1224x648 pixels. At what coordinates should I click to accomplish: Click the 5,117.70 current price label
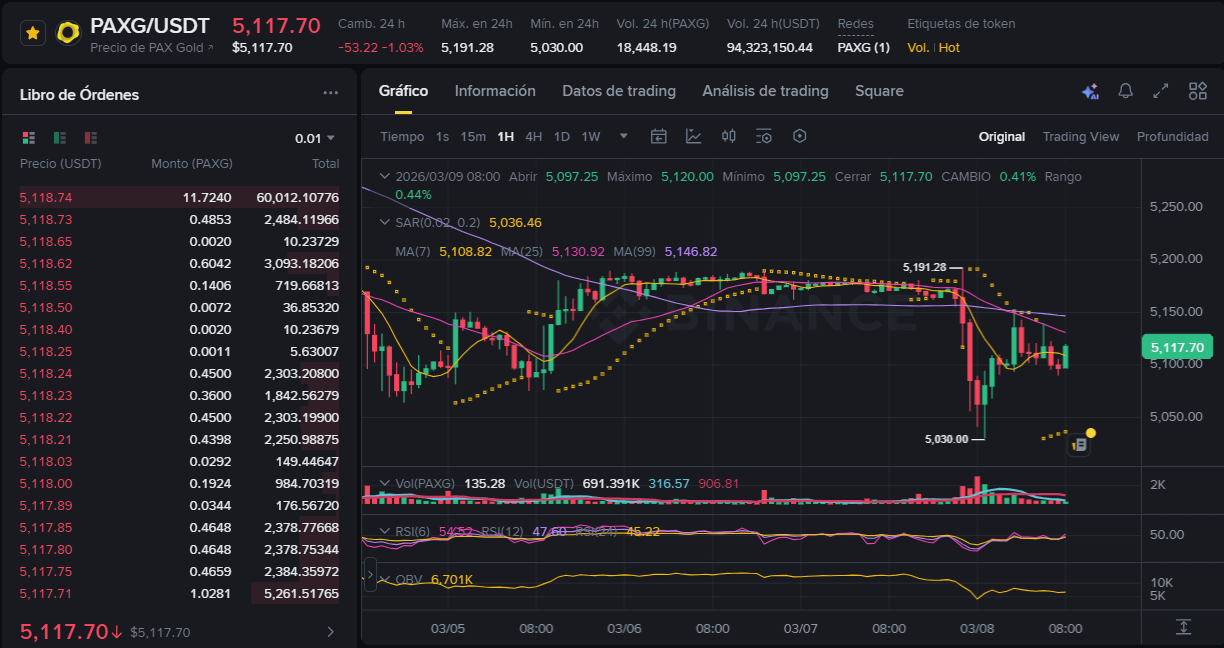tap(1177, 347)
